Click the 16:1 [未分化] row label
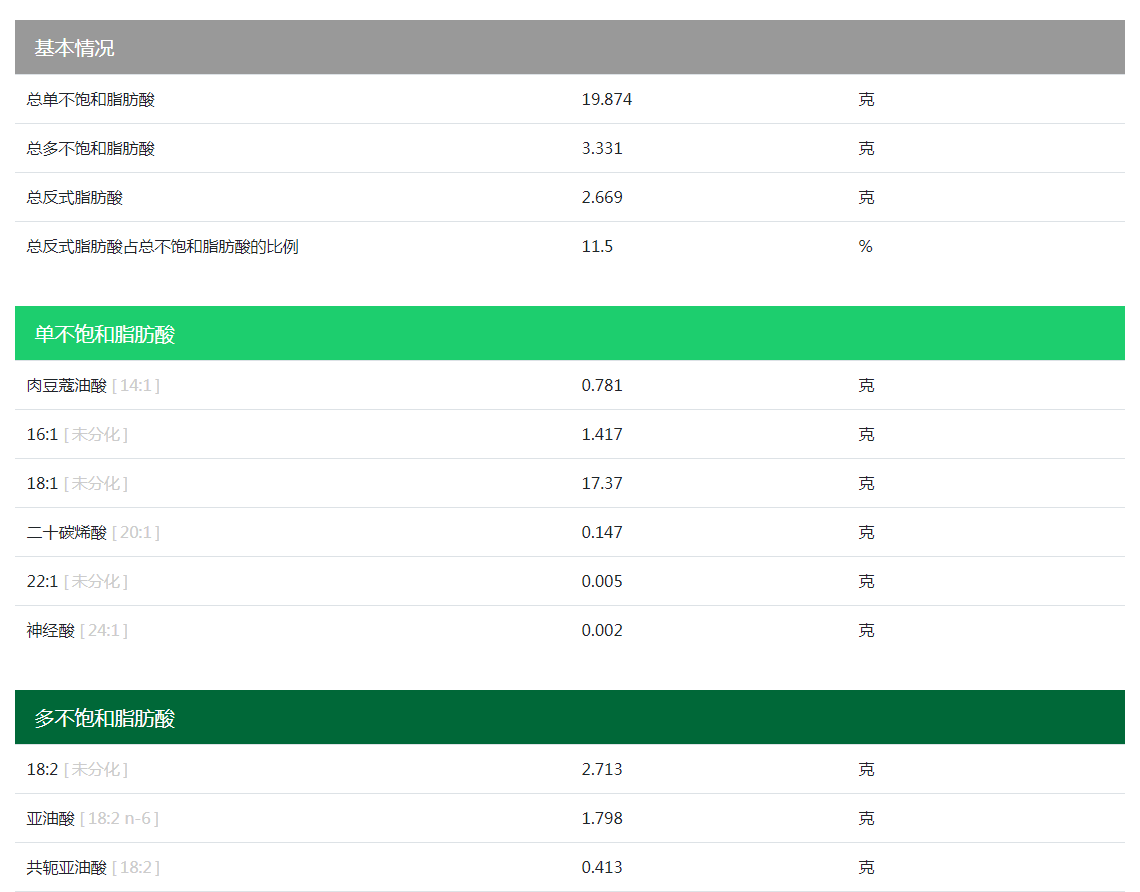1140x892 pixels. 77,435
